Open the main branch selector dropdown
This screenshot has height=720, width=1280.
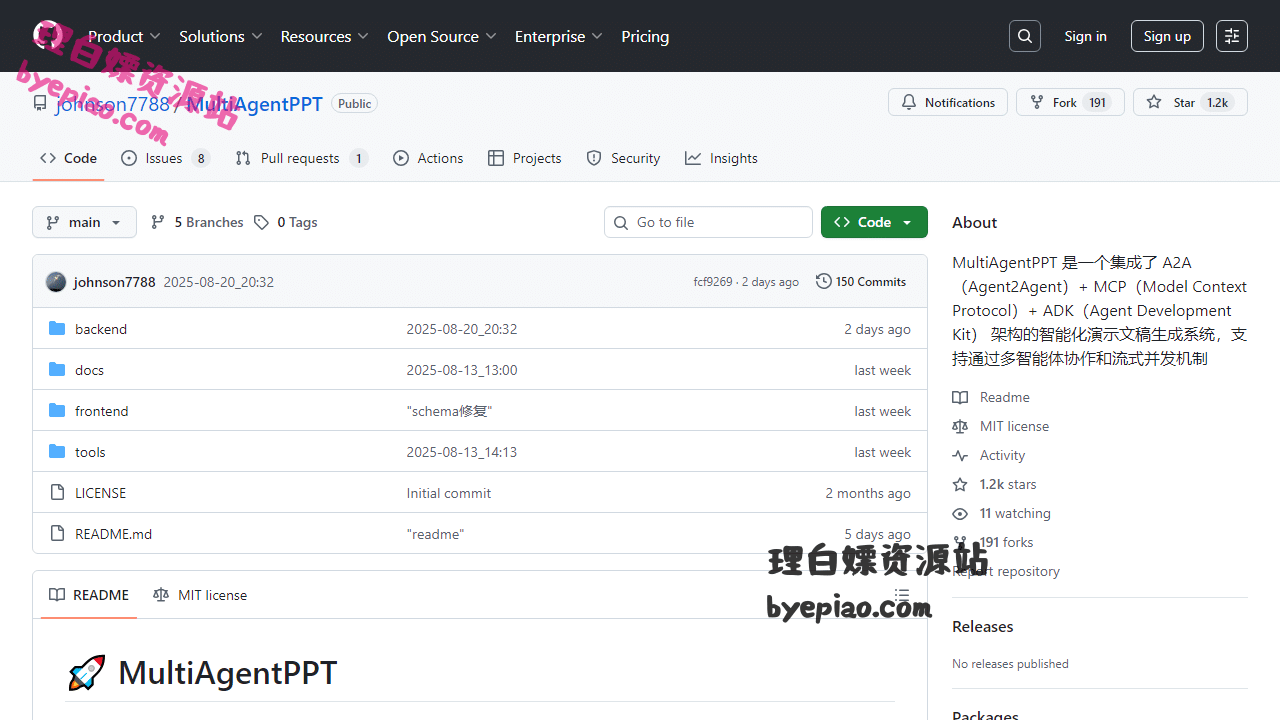(84, 222)
